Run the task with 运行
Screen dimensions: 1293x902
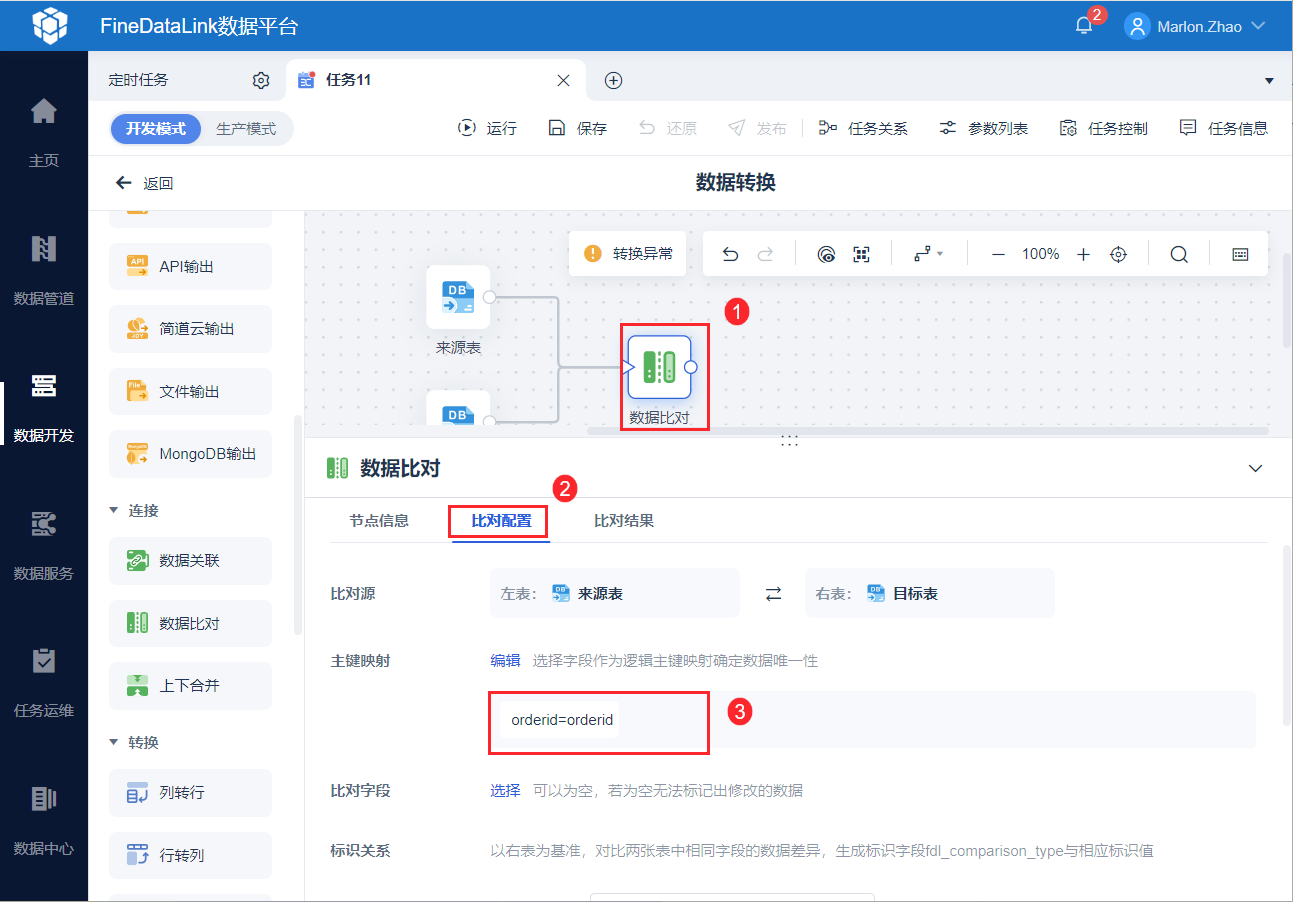click(488, 128)
